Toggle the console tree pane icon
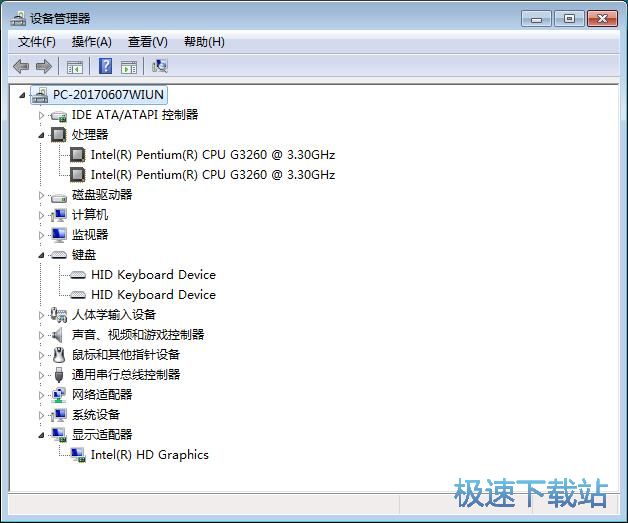Viewport: 628px width, 523px height. click(74, 67)
